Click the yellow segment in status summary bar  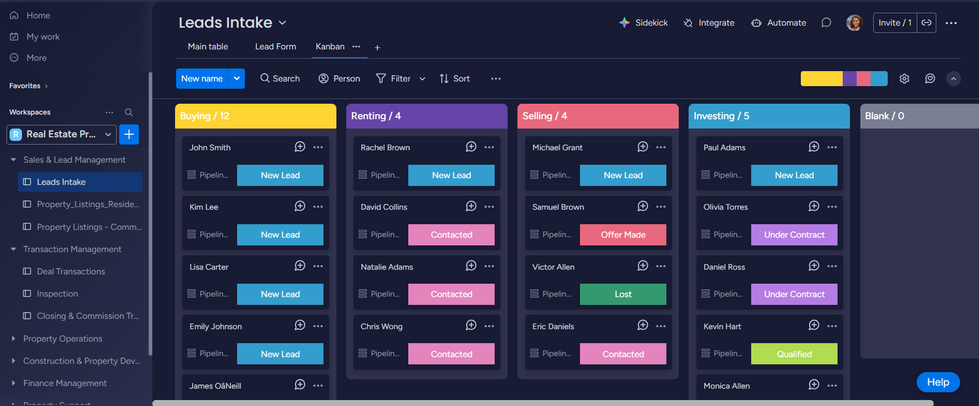pos(822,79)
